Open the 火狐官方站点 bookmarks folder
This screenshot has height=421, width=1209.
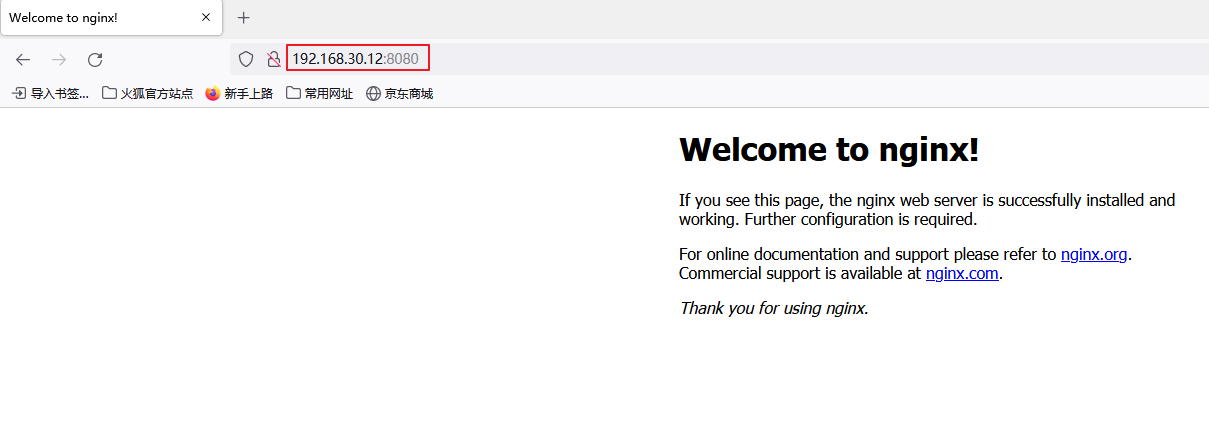click(x=147, y=93)
